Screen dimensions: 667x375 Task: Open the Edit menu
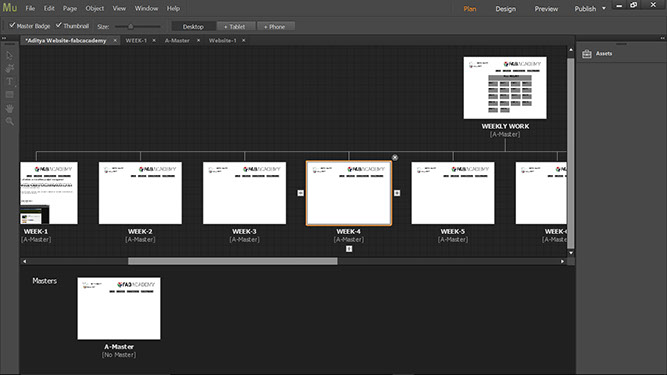pos(49,9)
